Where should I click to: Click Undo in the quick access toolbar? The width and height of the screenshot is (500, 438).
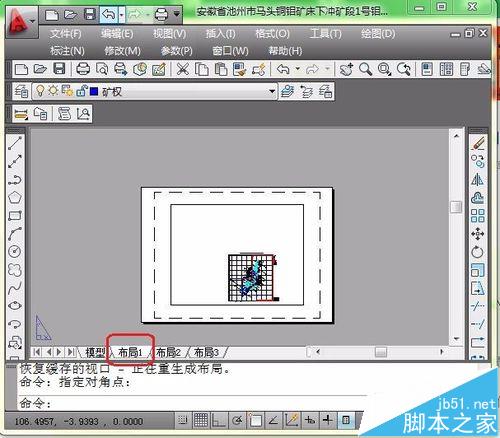pyautogui.click(x=109, y=15)
